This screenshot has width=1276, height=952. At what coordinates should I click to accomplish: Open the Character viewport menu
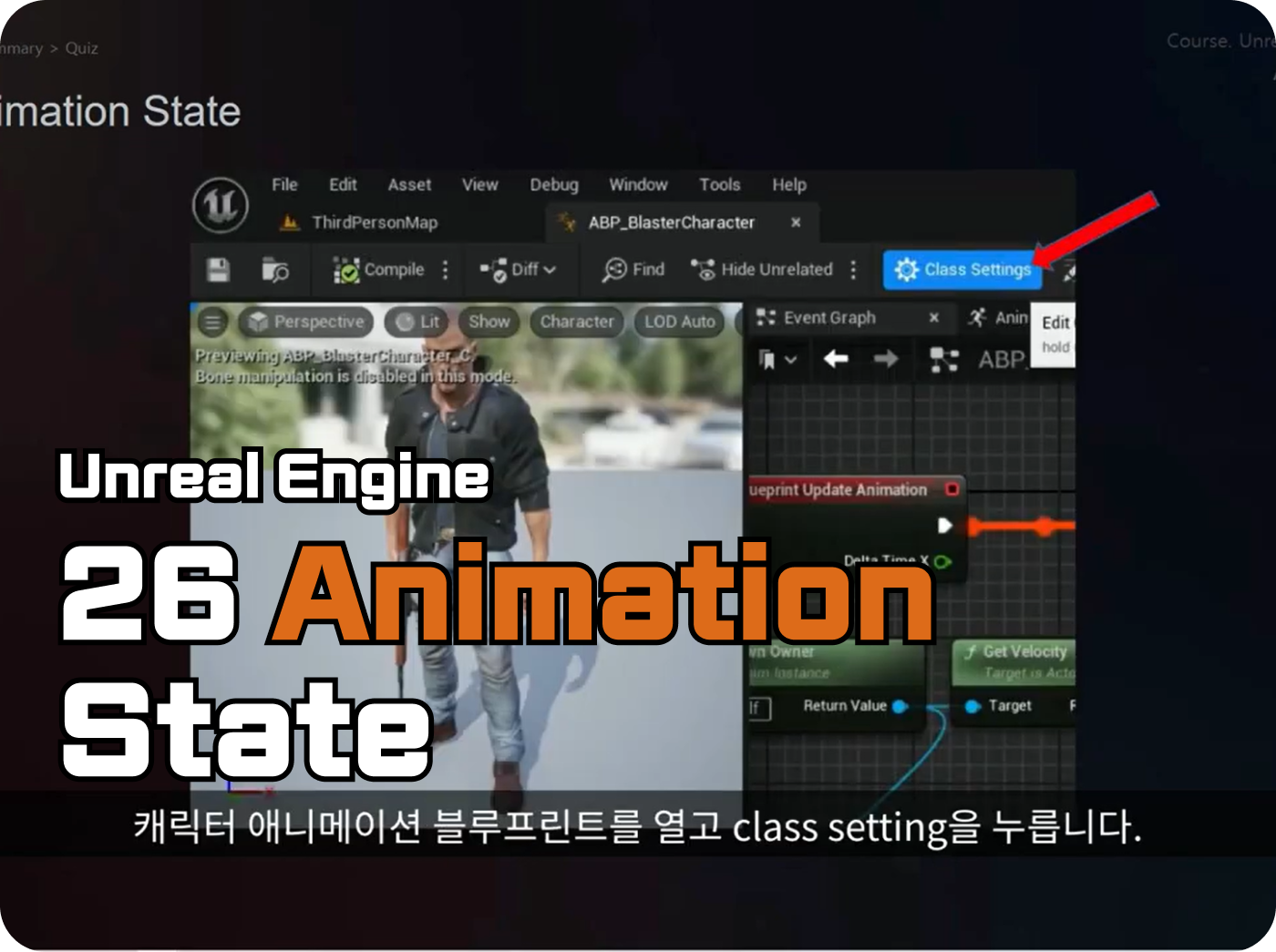tap(577, 322)
